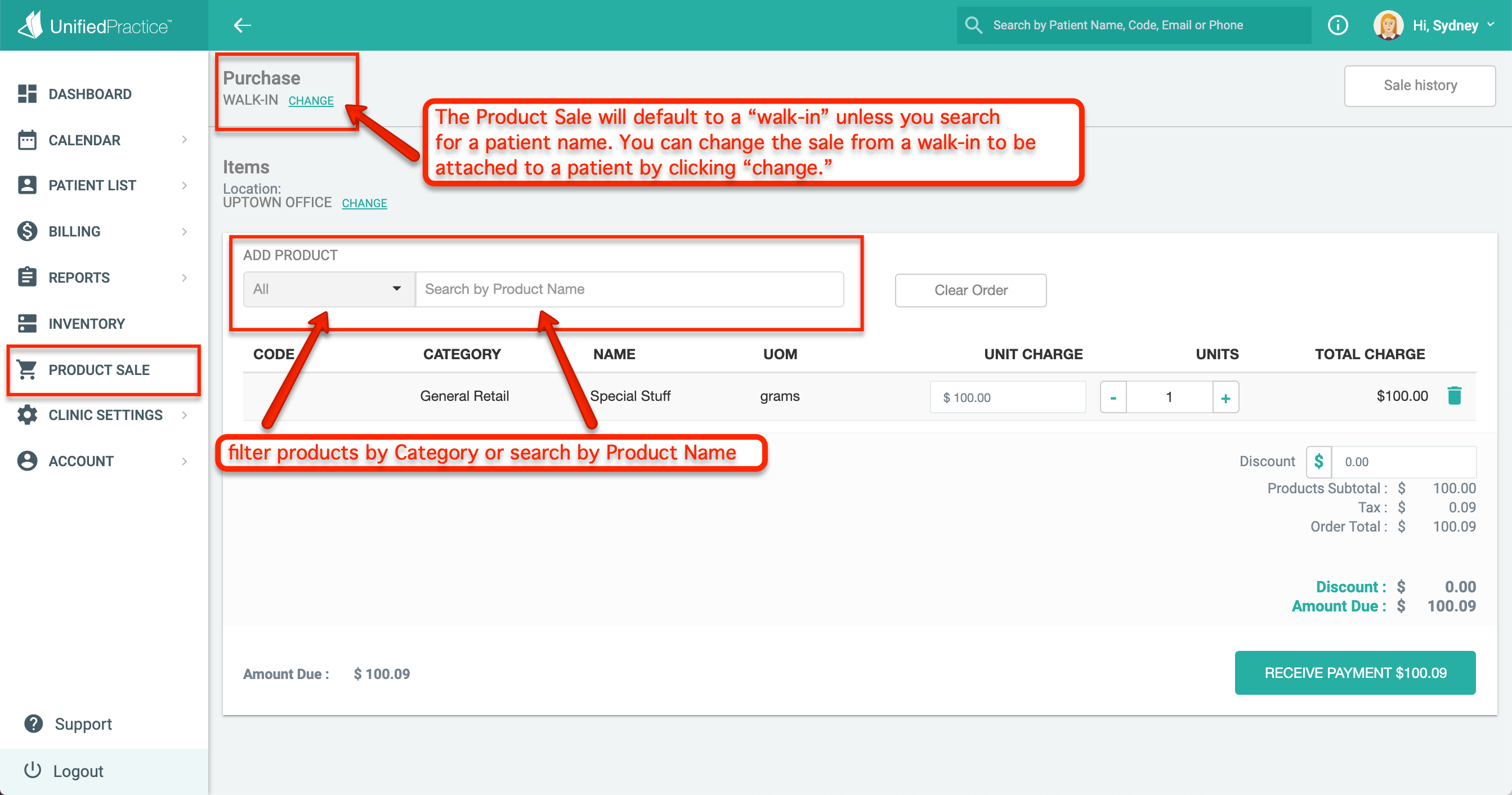Screen dimensions: 1512x795
Task: Click the Clear Order button
Action: click(x=970, y=291)
